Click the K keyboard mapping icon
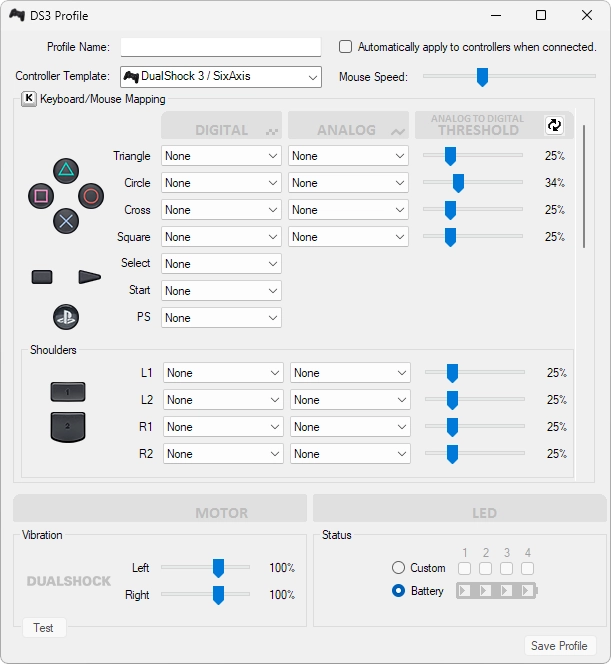The width and height of the screenshot is (611, 664). point(29,99)
